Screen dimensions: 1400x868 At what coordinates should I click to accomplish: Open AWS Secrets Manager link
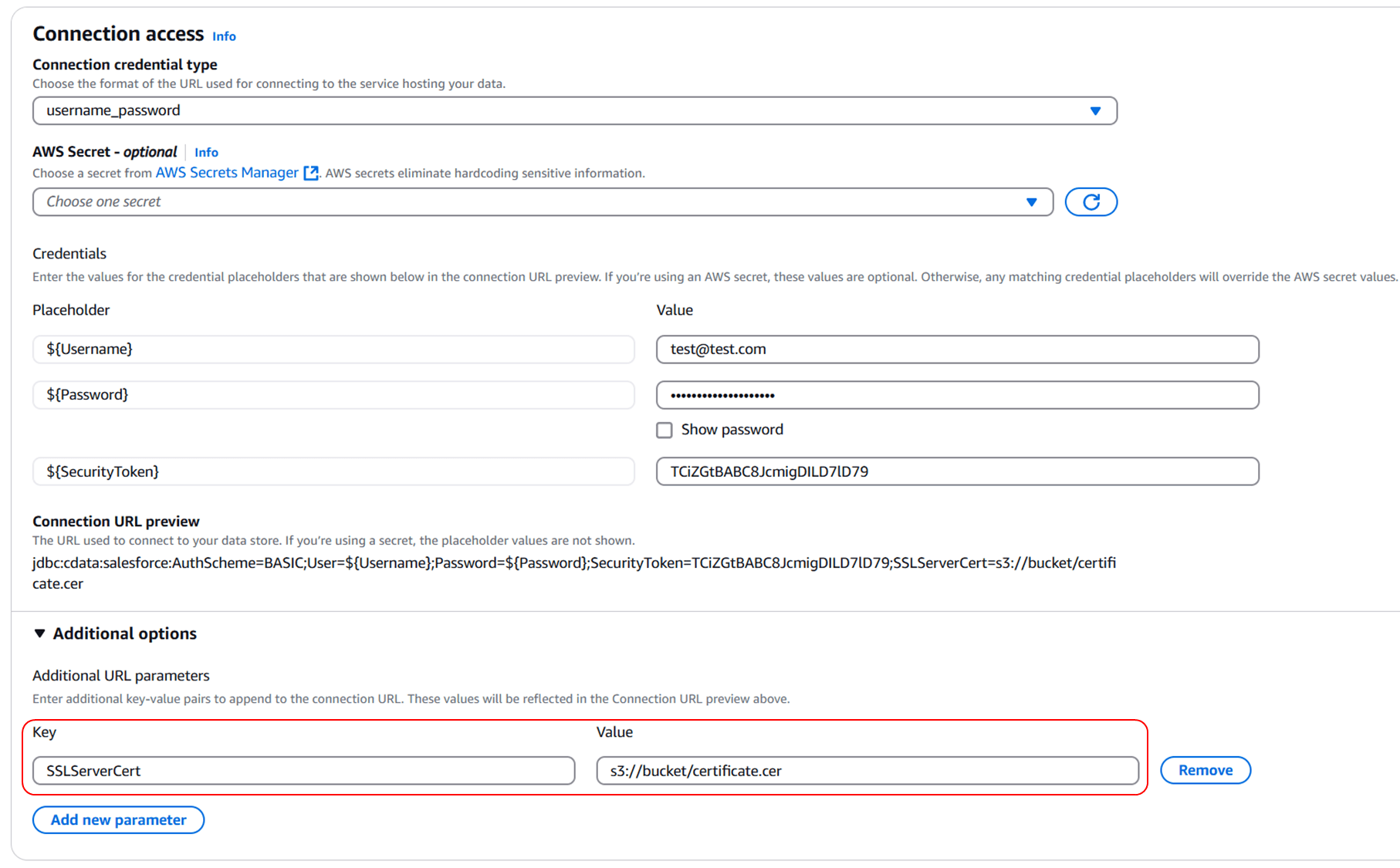[225, 172]
